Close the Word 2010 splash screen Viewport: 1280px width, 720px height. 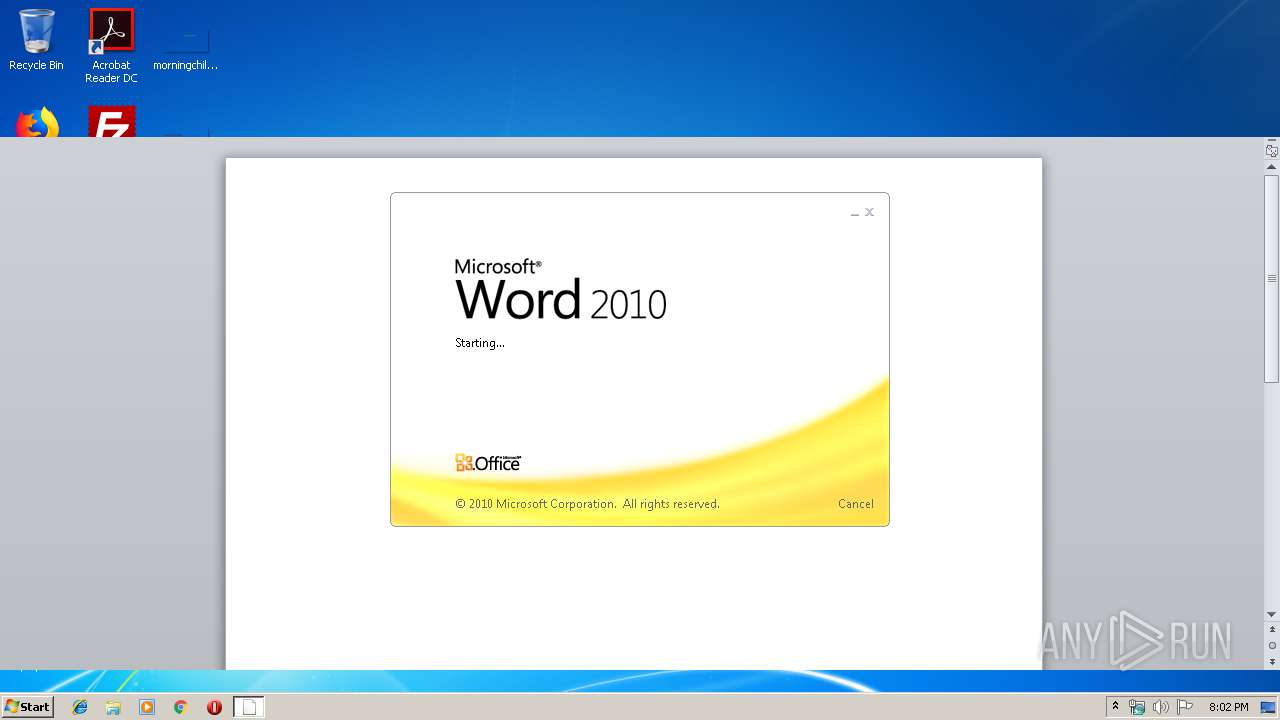click(x=870, y=212)
